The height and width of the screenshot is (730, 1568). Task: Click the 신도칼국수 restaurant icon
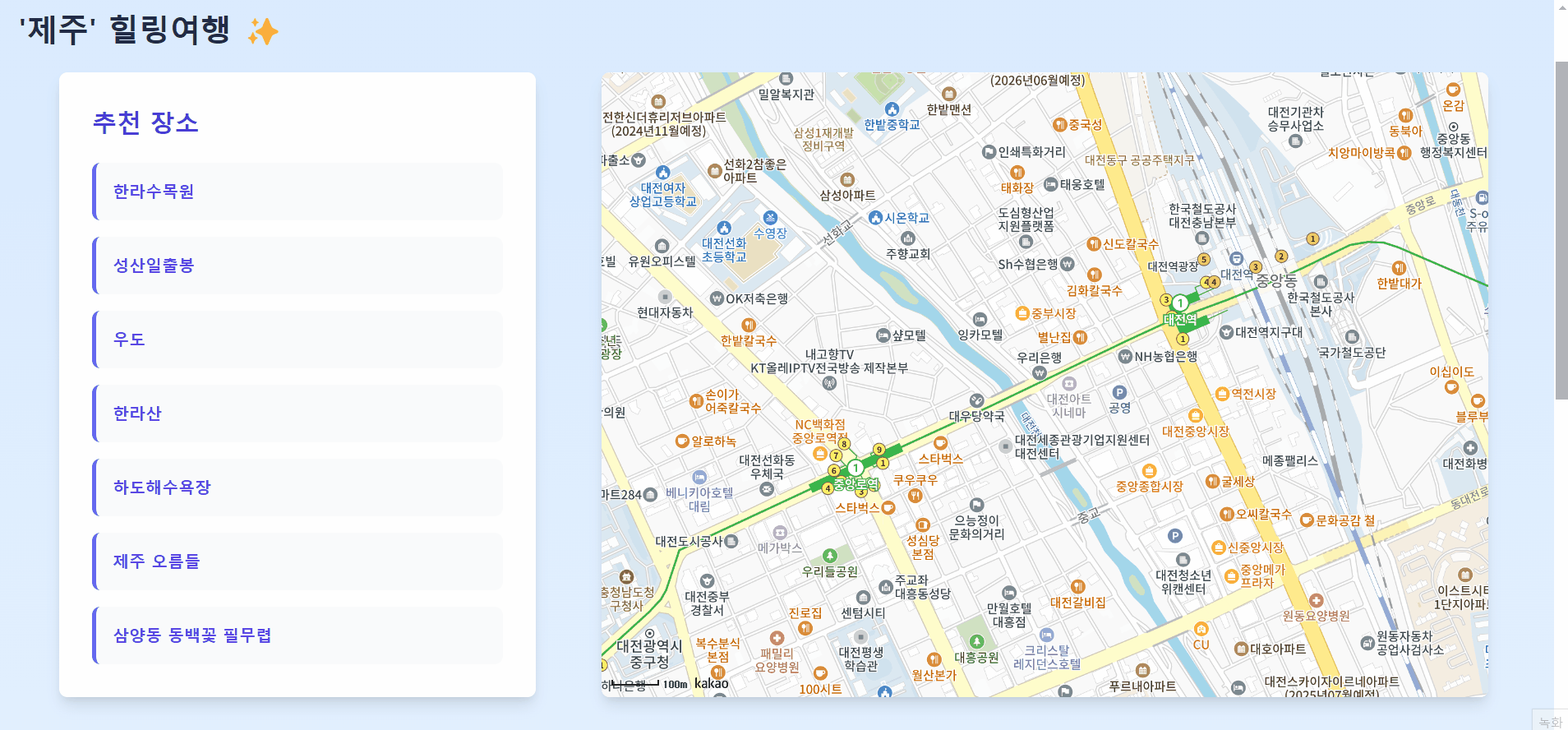(x=1094, y=244)
